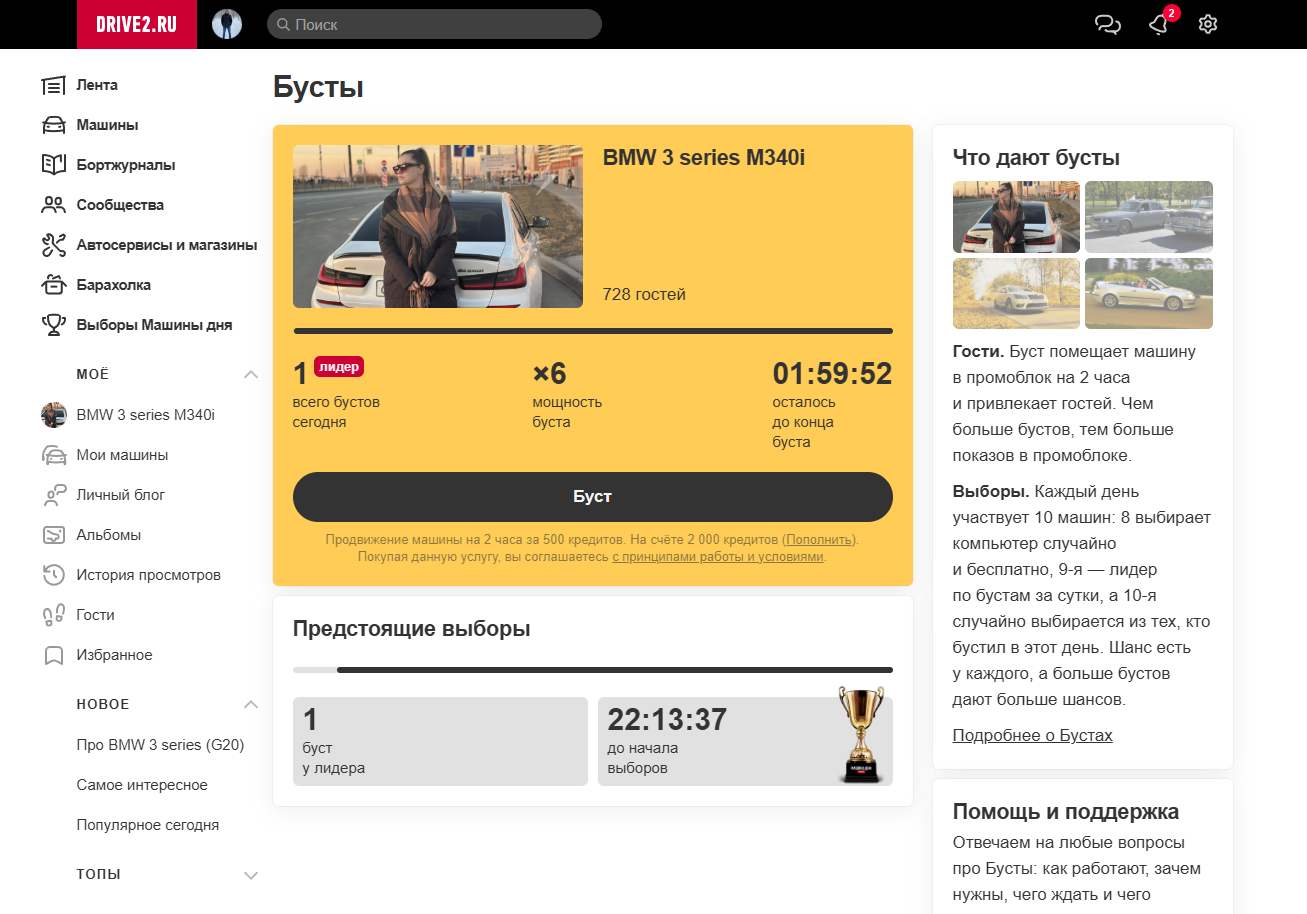Open the settings gear icon
Viewport: 1307px width, 914px height.
pyautogui.click(x=1208, y=25)
